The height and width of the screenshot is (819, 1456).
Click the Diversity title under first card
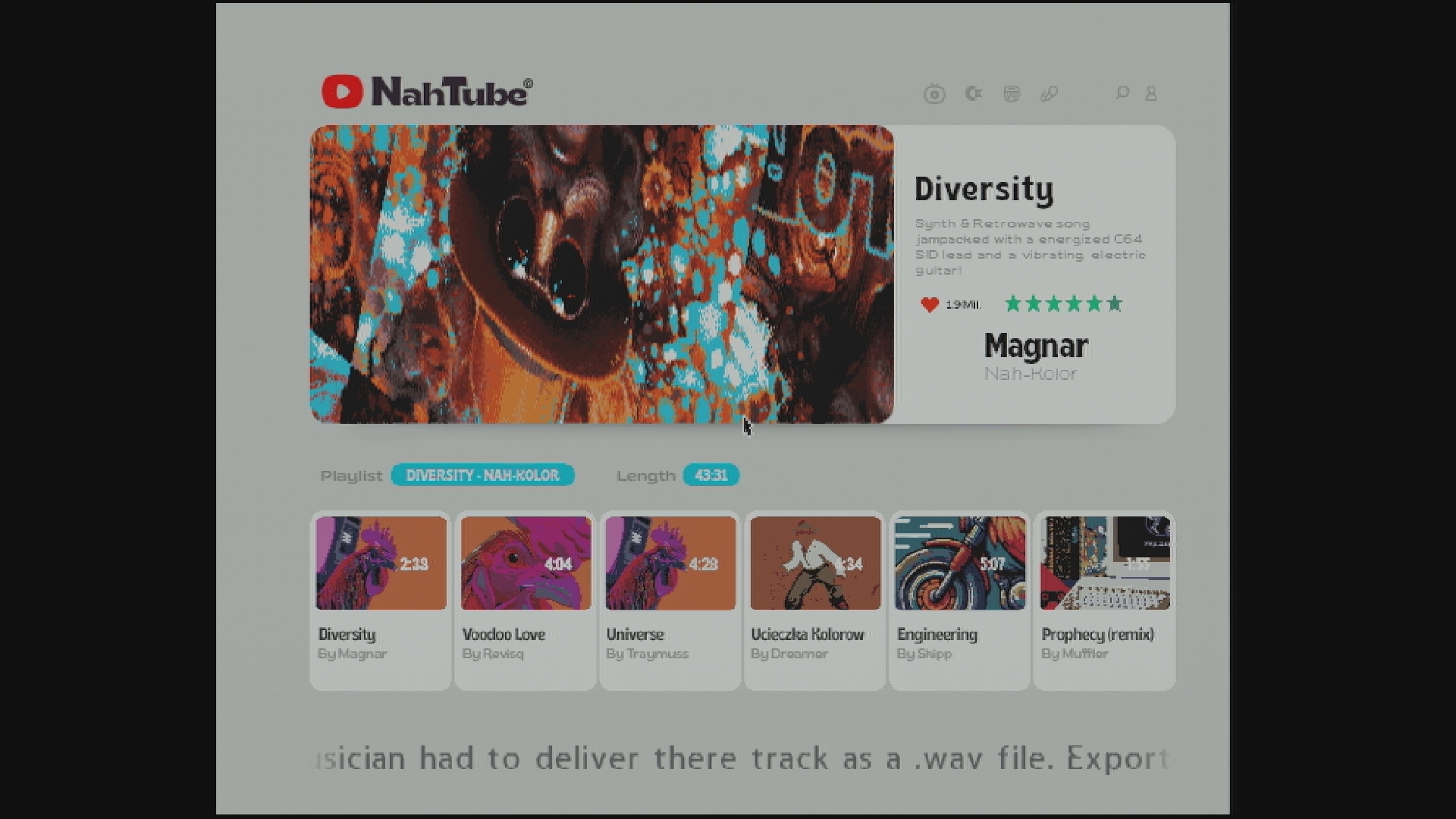tap(347, 635)
